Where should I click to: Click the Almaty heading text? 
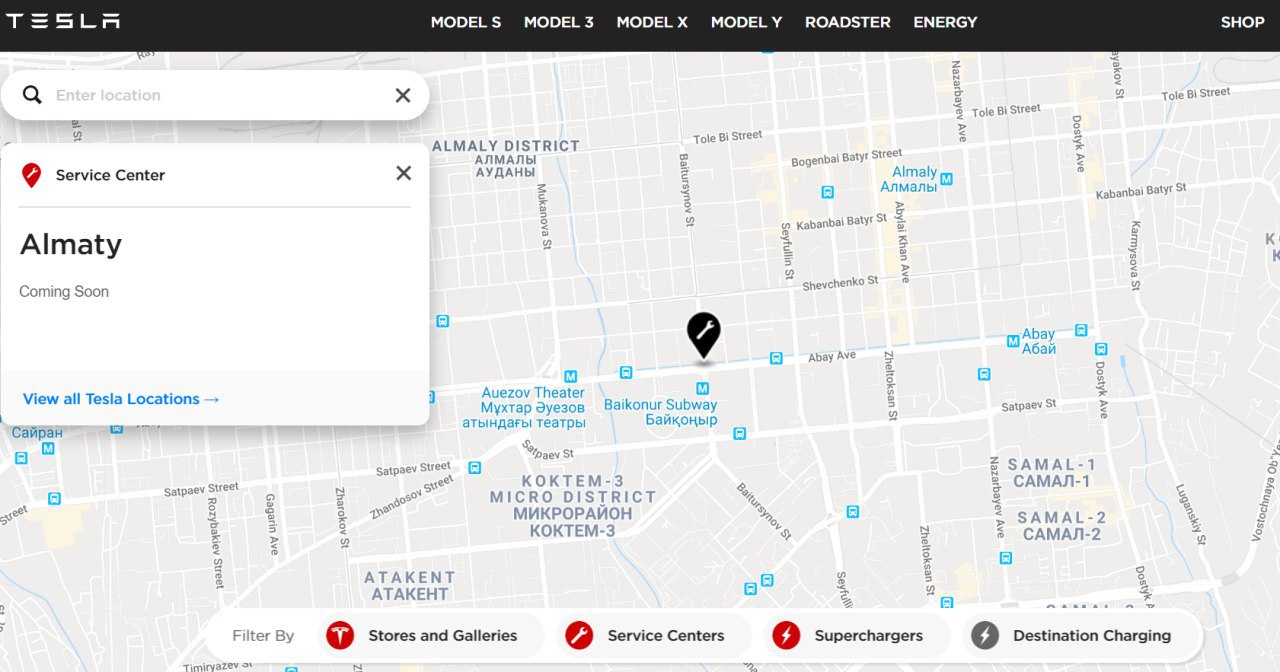tap(71, 244)
